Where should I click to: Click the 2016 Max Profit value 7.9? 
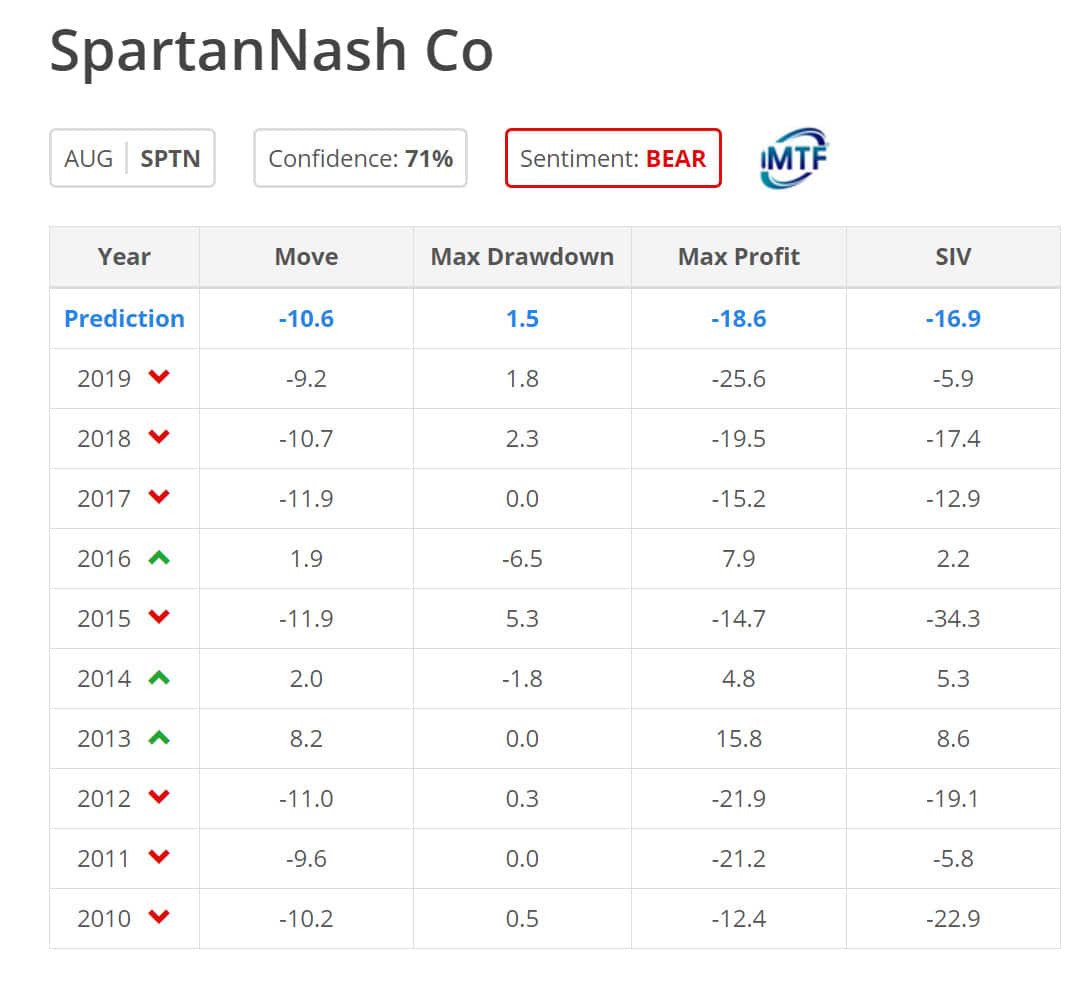point(739,559)
